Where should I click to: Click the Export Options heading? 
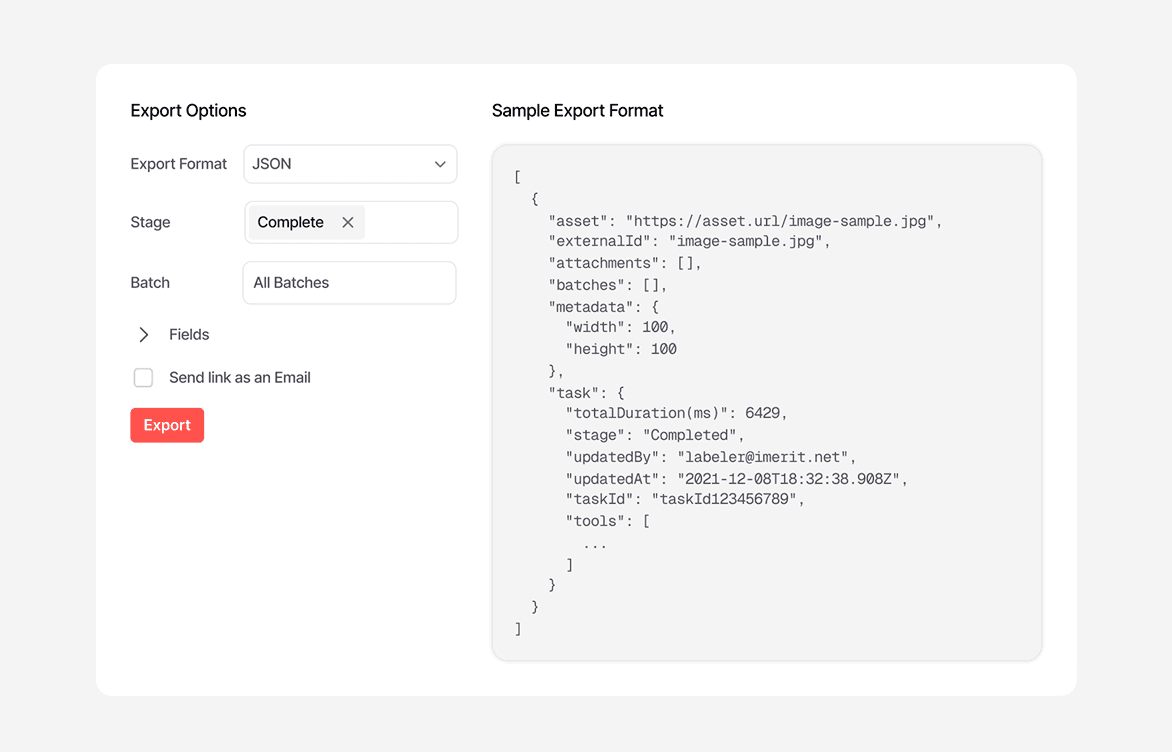pos(188,111)
